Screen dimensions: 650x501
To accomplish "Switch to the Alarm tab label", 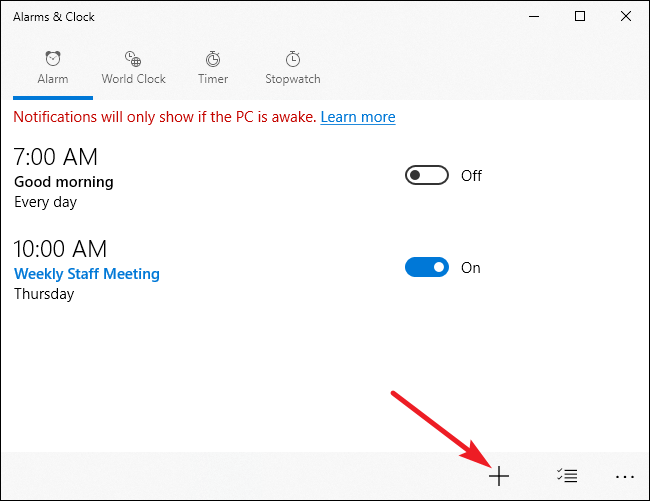I will pyautogui.click(x=53, y=79).
